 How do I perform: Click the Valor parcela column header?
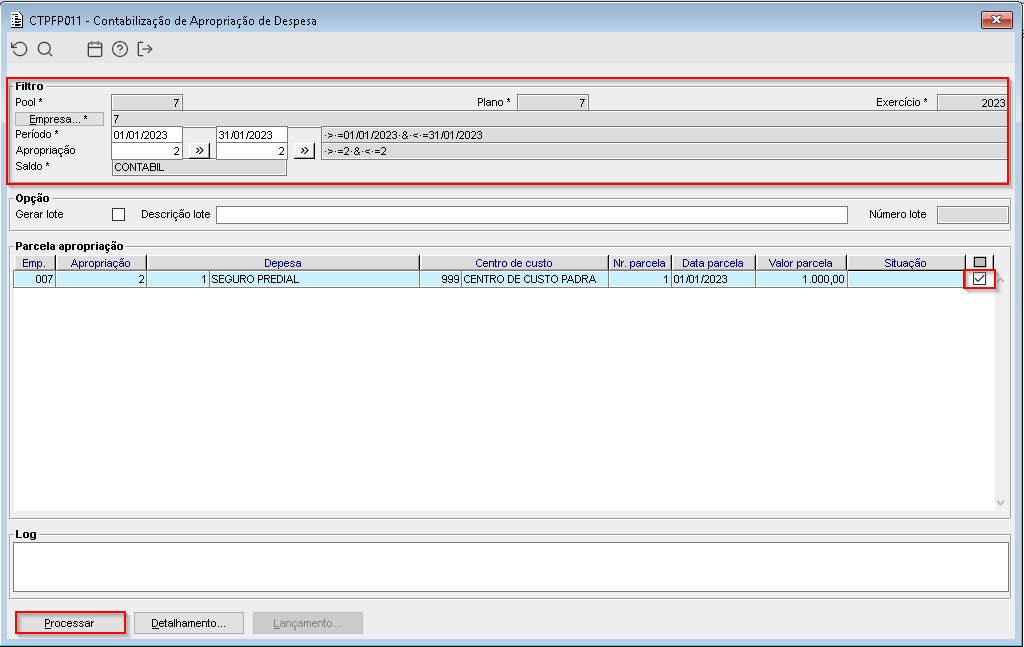(801, 262)
